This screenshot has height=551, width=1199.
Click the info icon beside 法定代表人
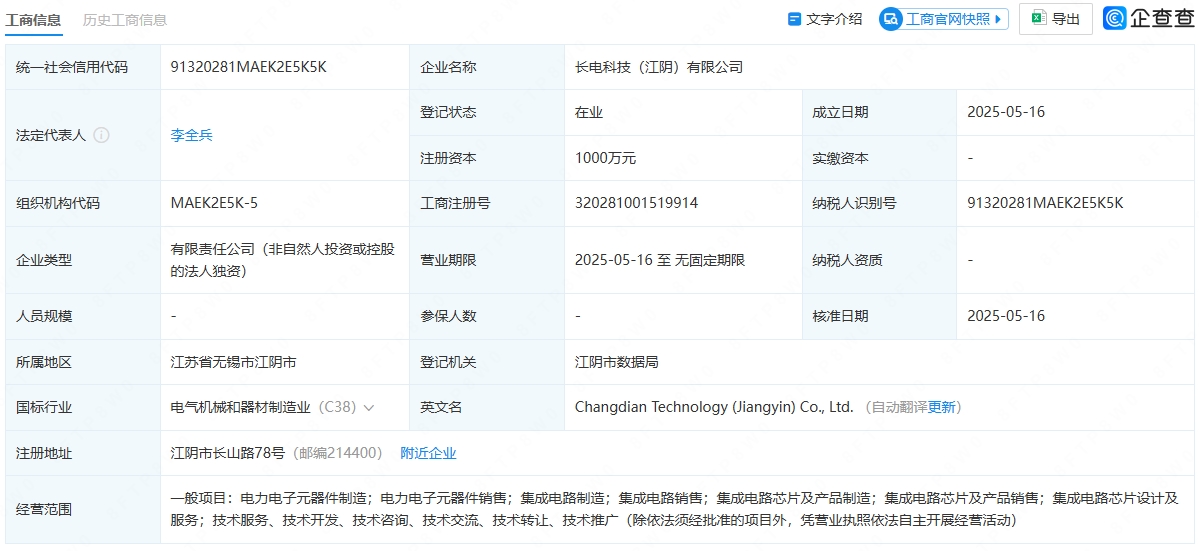point(101,135)
